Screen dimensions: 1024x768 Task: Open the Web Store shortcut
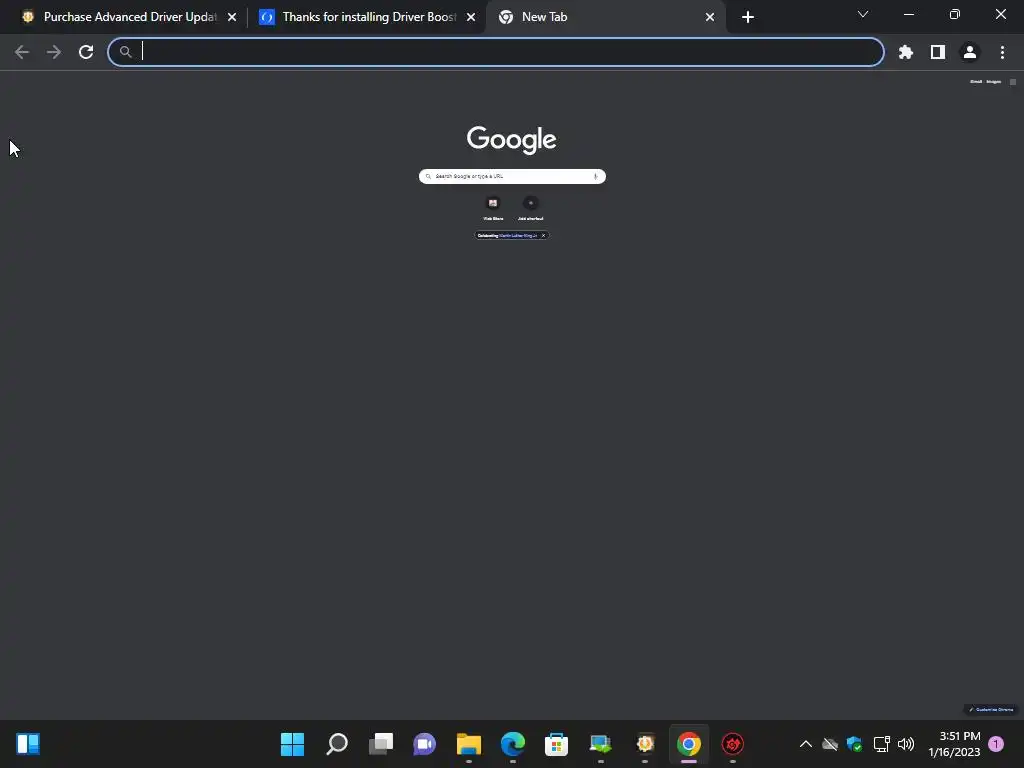coord(493,209)
